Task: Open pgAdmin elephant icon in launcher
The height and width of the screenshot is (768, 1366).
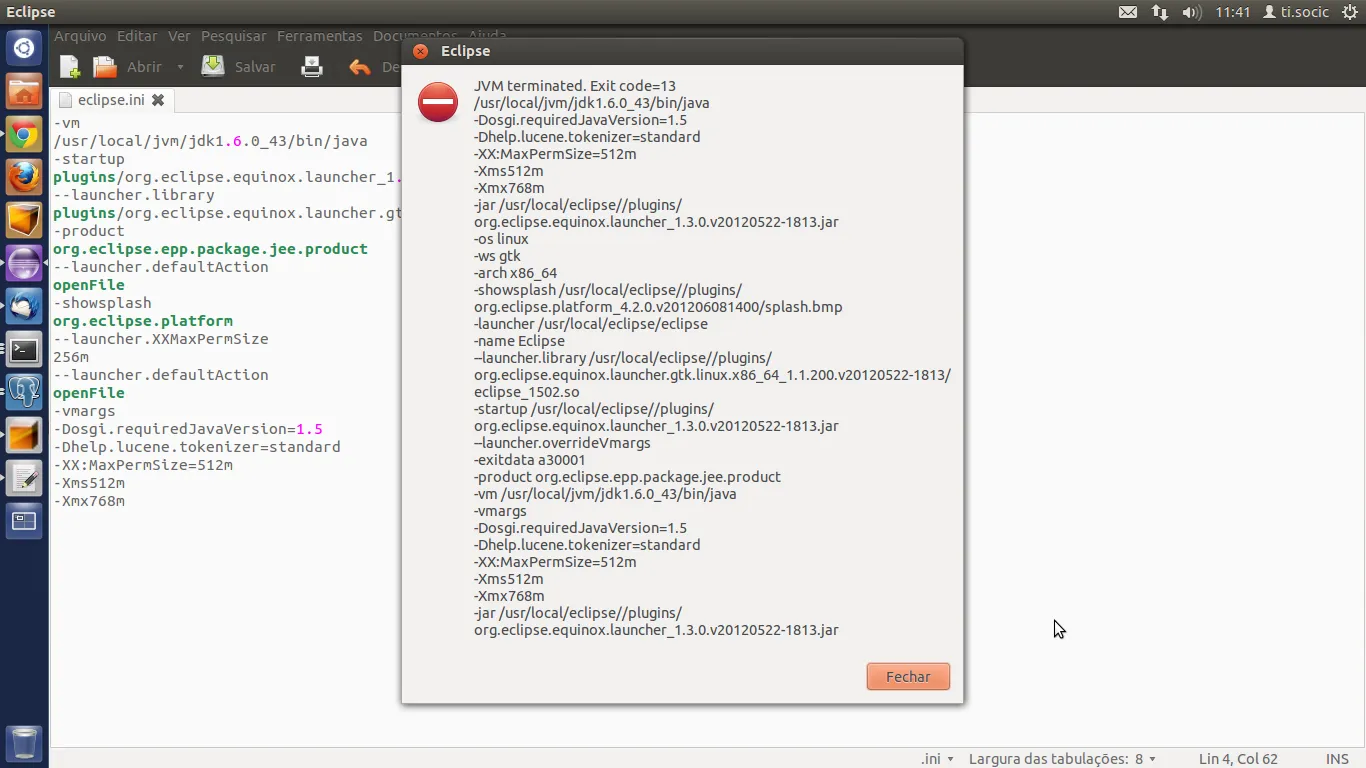Action: (x=24, y=393)
